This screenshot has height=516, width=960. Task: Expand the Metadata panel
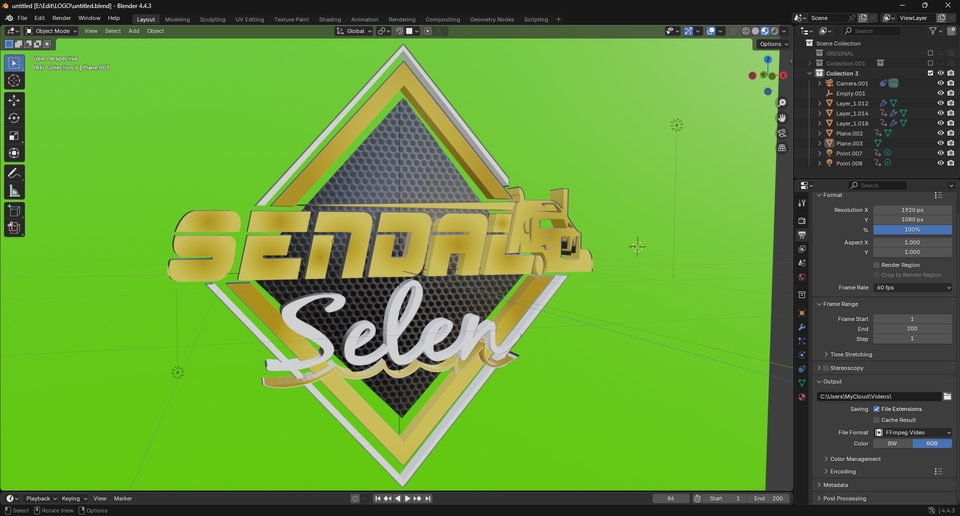(x=835, y=485)
